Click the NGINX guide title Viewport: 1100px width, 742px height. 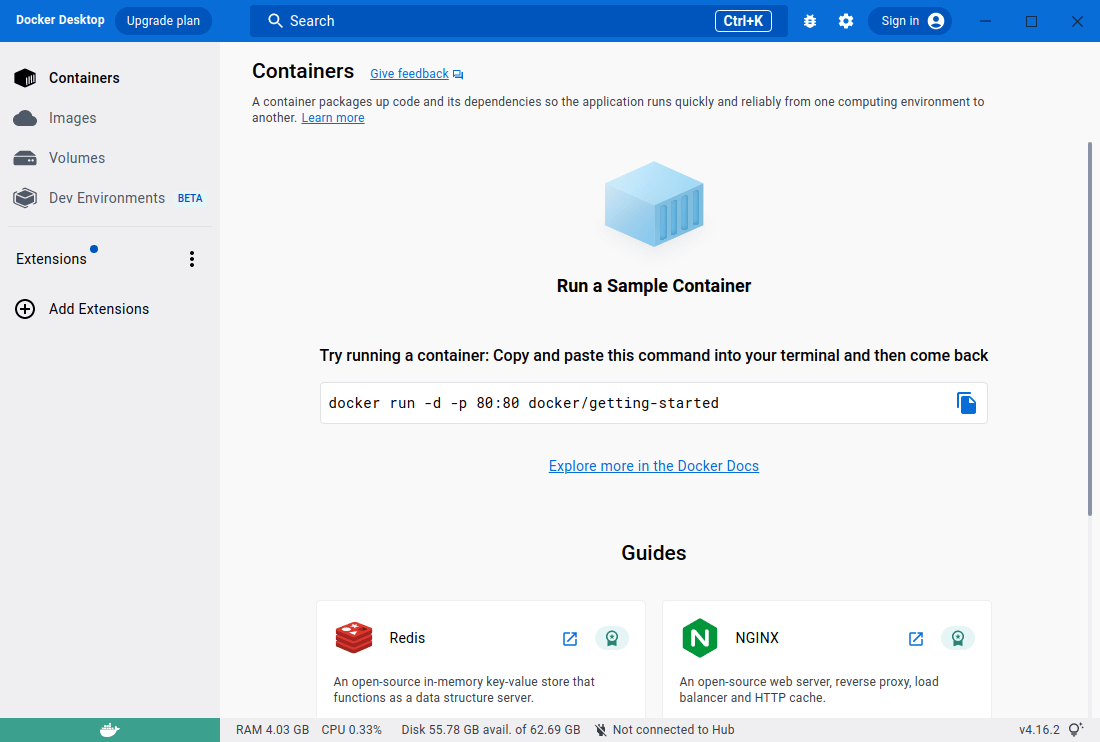tap(757, 638)
